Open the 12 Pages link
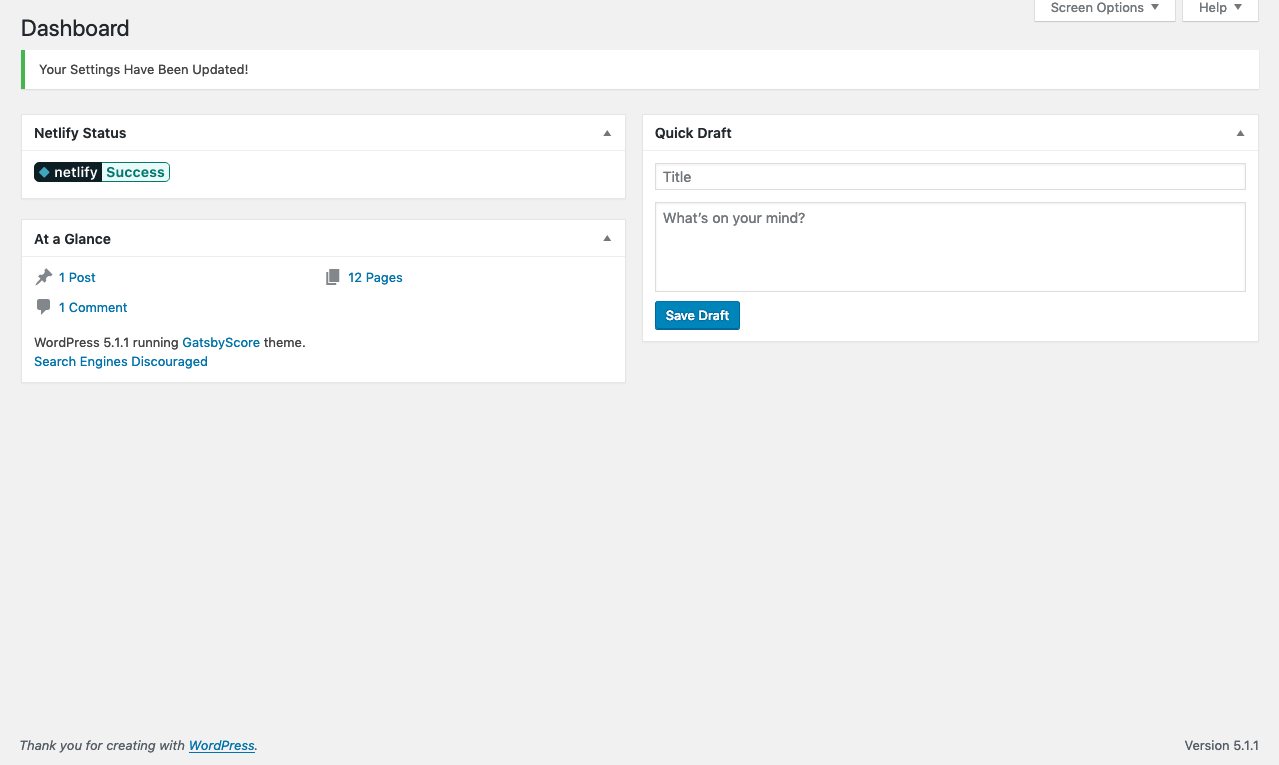The height and width of the screenshot is (765, 1279). [x=375, y=277]
